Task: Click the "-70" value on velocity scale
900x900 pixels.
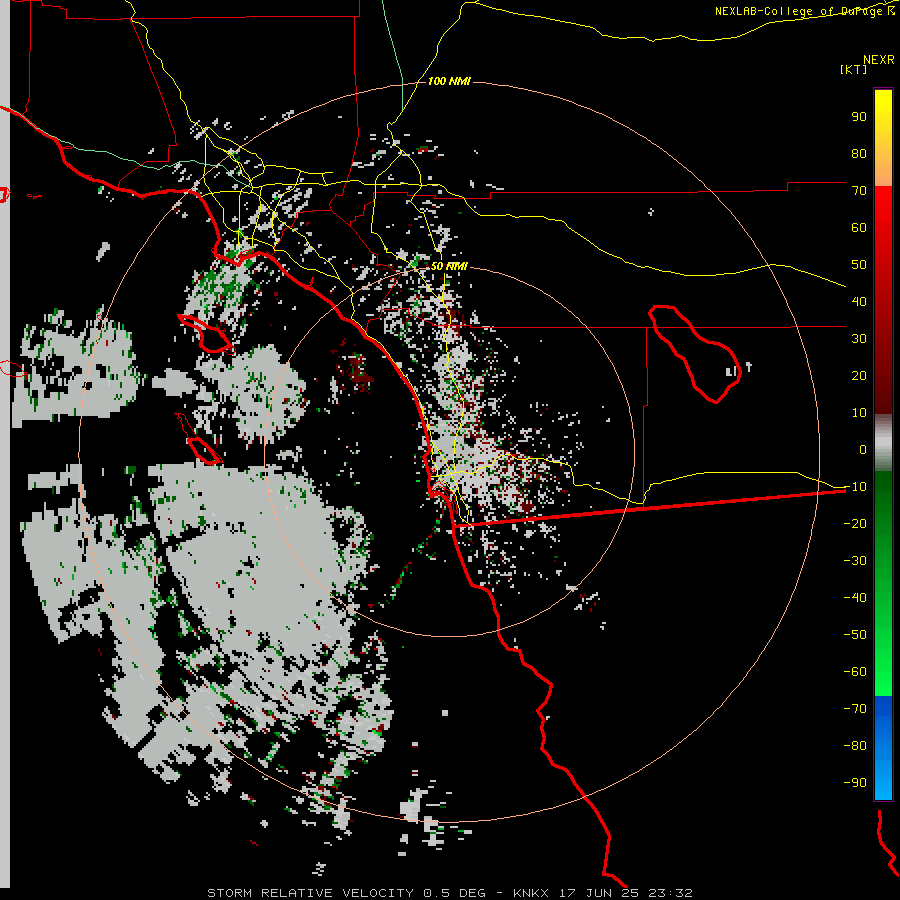Action: 855,709
